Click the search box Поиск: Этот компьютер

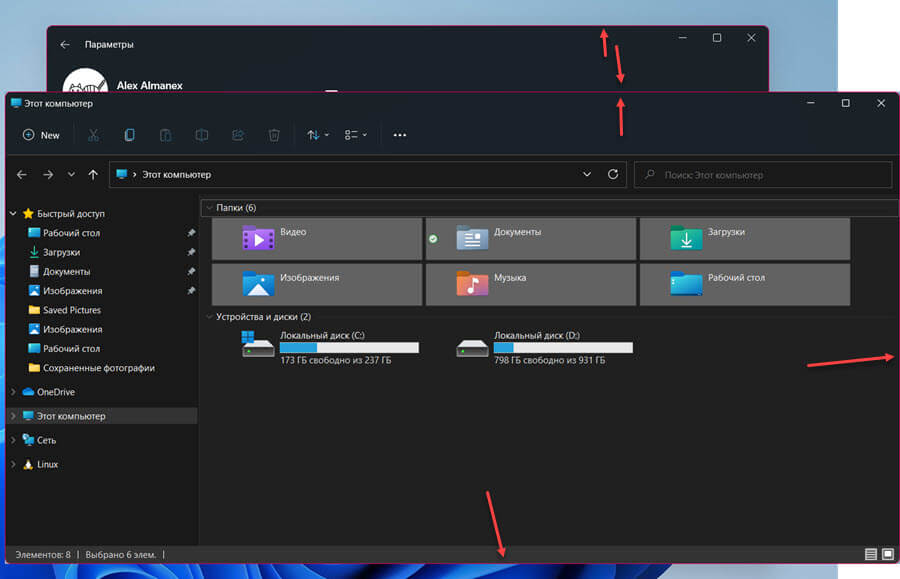pos(763,174)
